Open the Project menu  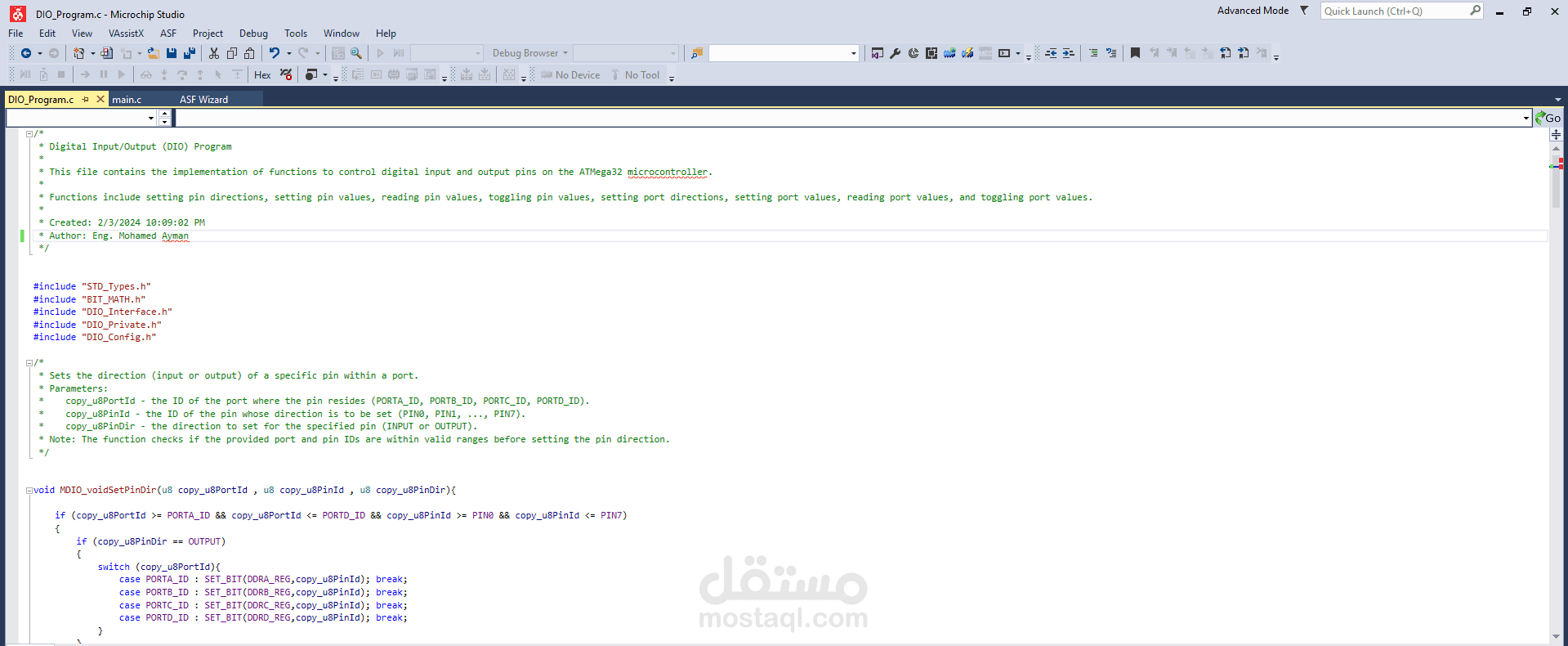pyautogui.click(x=208, y=34)
